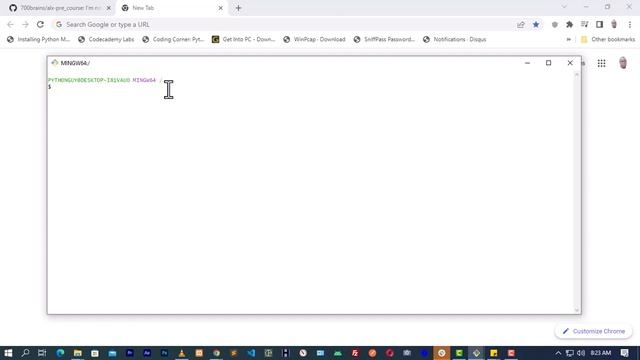
Task: Open the Windows notification center
Action: tap(624, 353)
